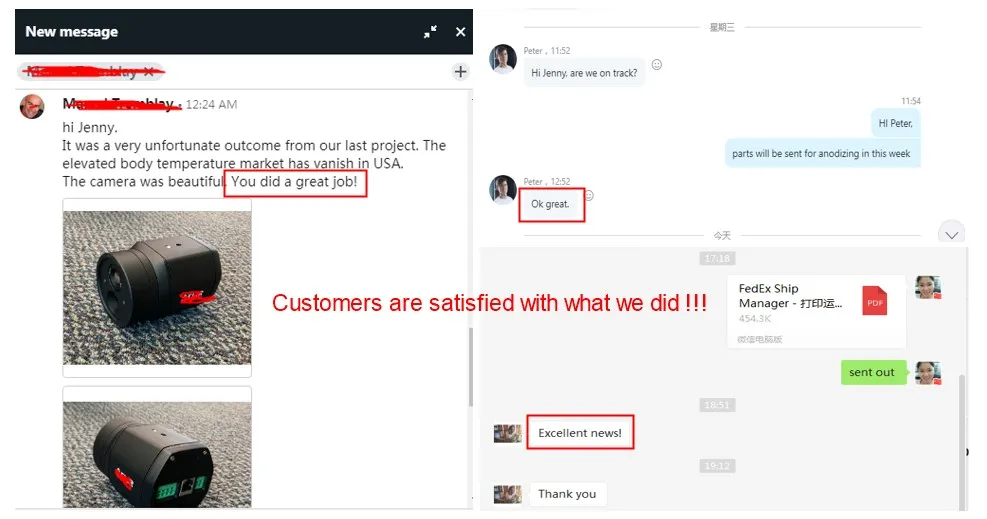Open the emoji reaction beside 'Ok great.'
This screenshot has height=519, width=987.
[x=589, y=195]
